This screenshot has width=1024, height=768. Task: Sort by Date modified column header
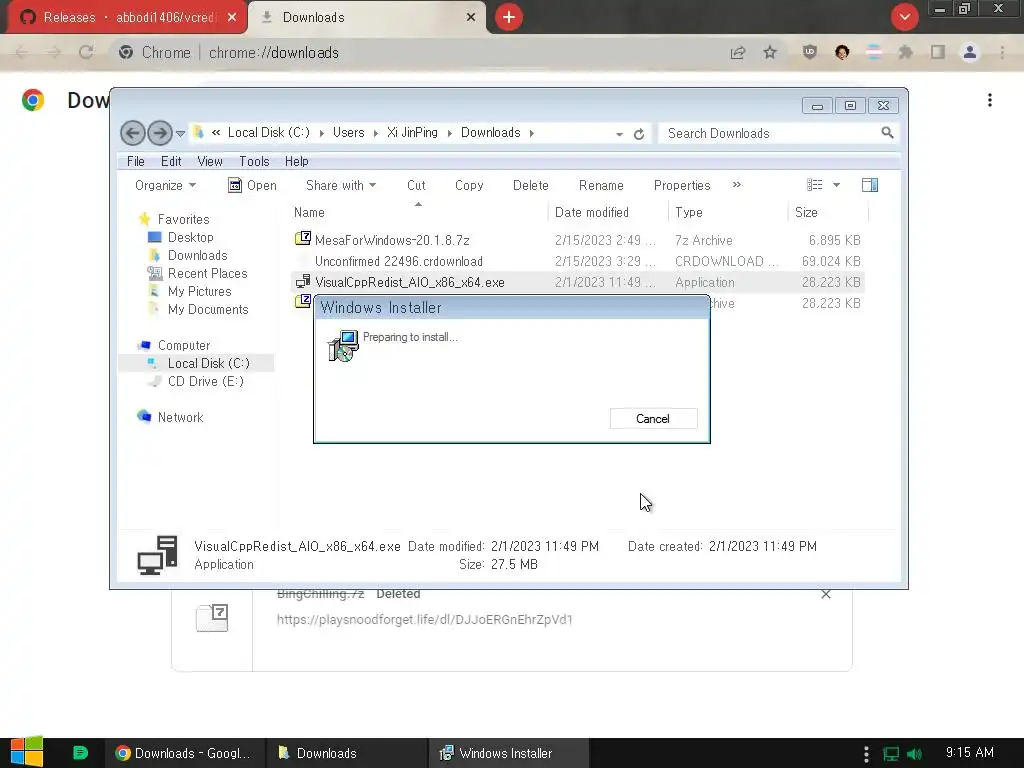click(x=592, y=212)
